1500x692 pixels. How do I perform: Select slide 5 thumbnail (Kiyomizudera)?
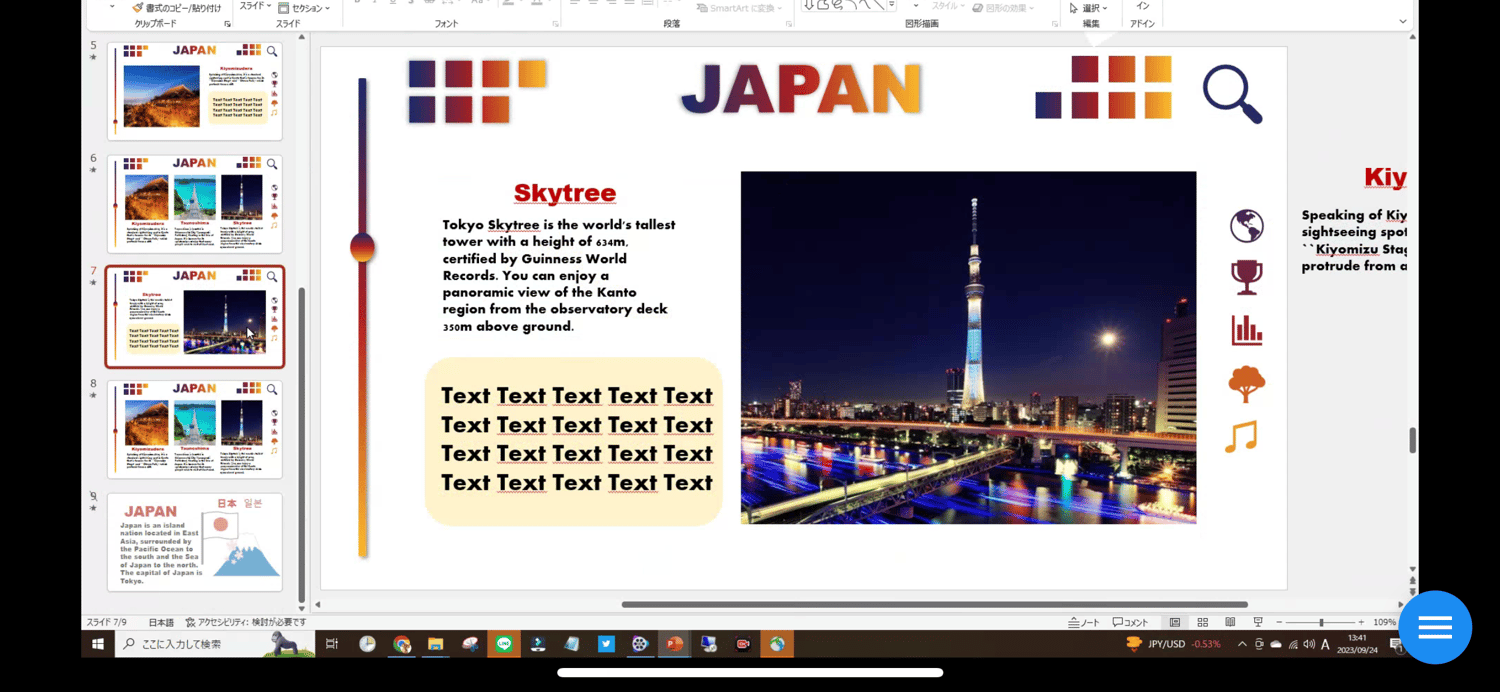click(x=195, y=91)
